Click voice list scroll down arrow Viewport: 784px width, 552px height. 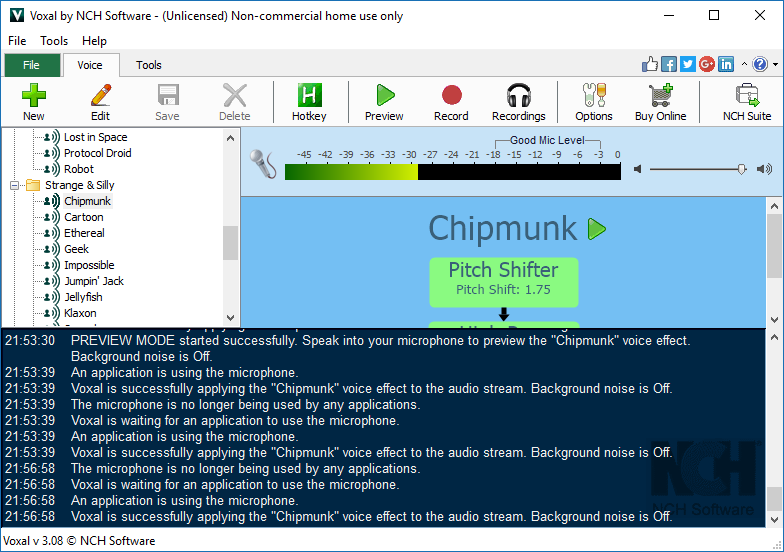[x=230, y=318]
